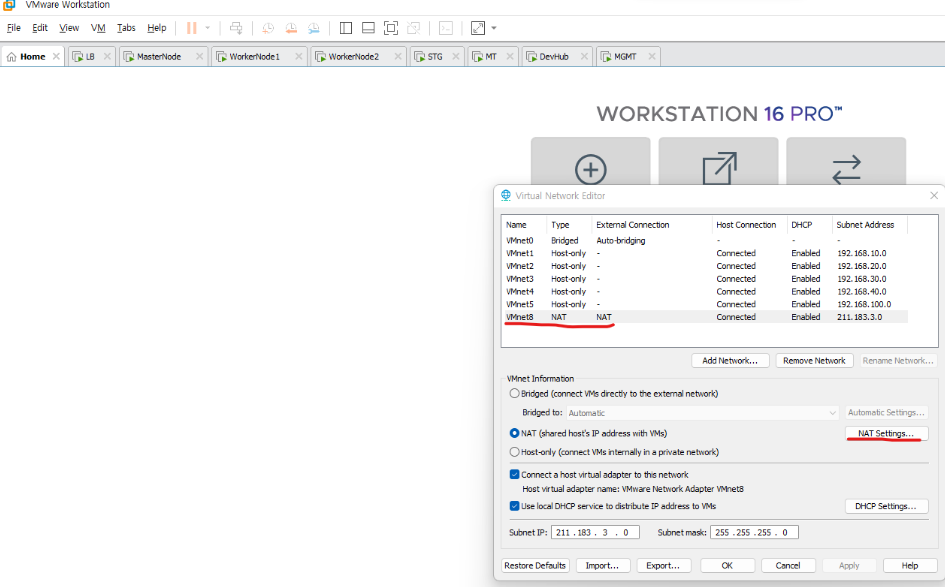The width and height of the screenshot is (945, 587).
Task: Click the stretch guest display icon
Action: pos(478,28)
